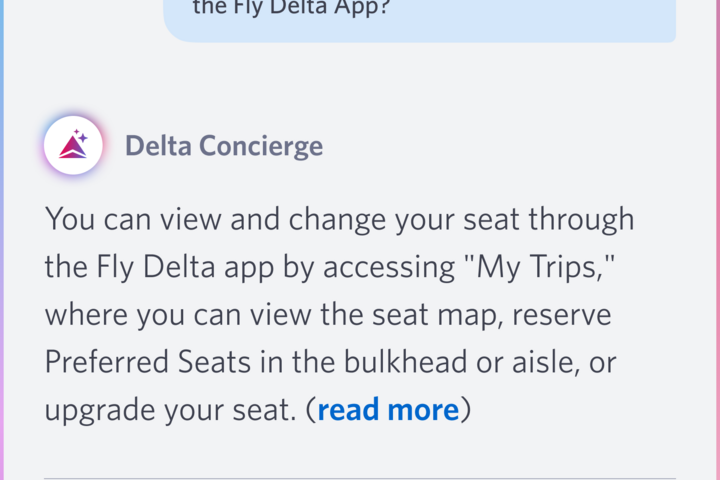Screen dimensions: 720x480
Task: Open the "read more" link
Action: [x=388, y=409]
